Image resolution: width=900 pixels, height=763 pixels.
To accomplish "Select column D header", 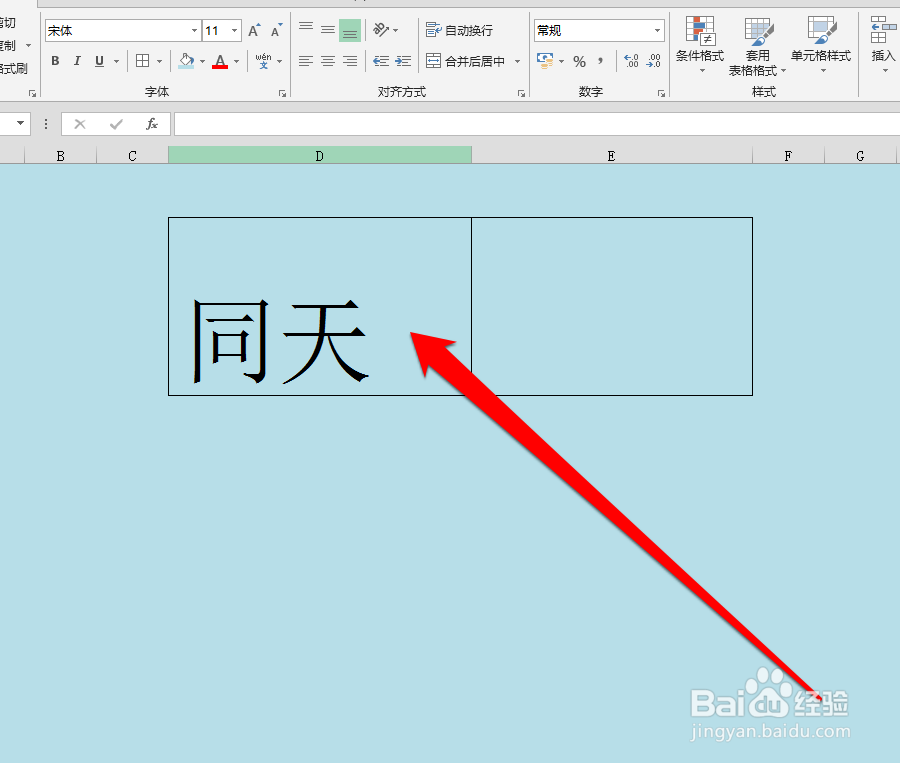I will point(319,154).
